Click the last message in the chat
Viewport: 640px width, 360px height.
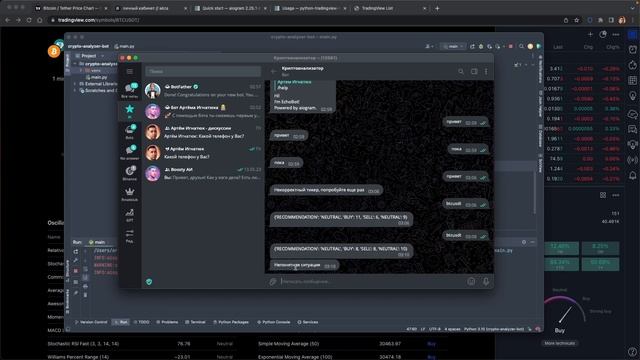coord(304,265)
